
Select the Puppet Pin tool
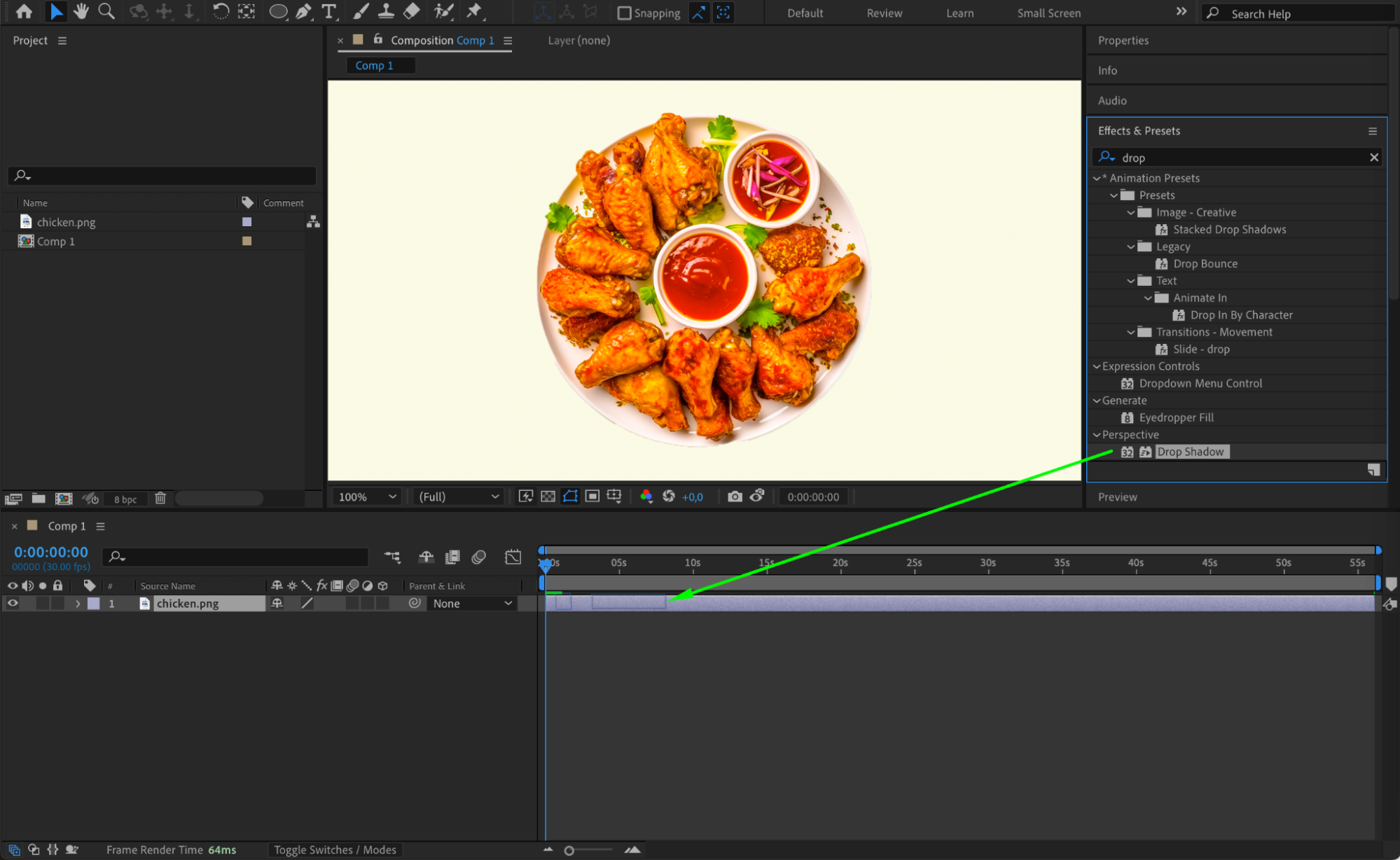tap(474, 11)
